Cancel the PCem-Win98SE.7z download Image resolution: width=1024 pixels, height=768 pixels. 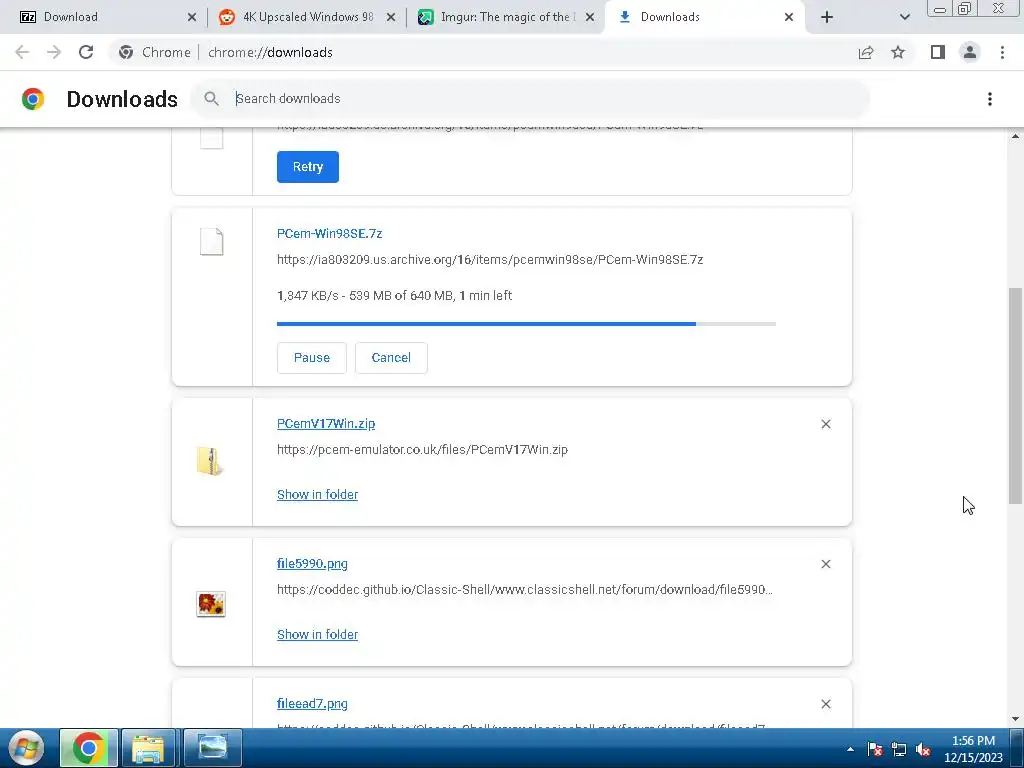tap(391, 358)
